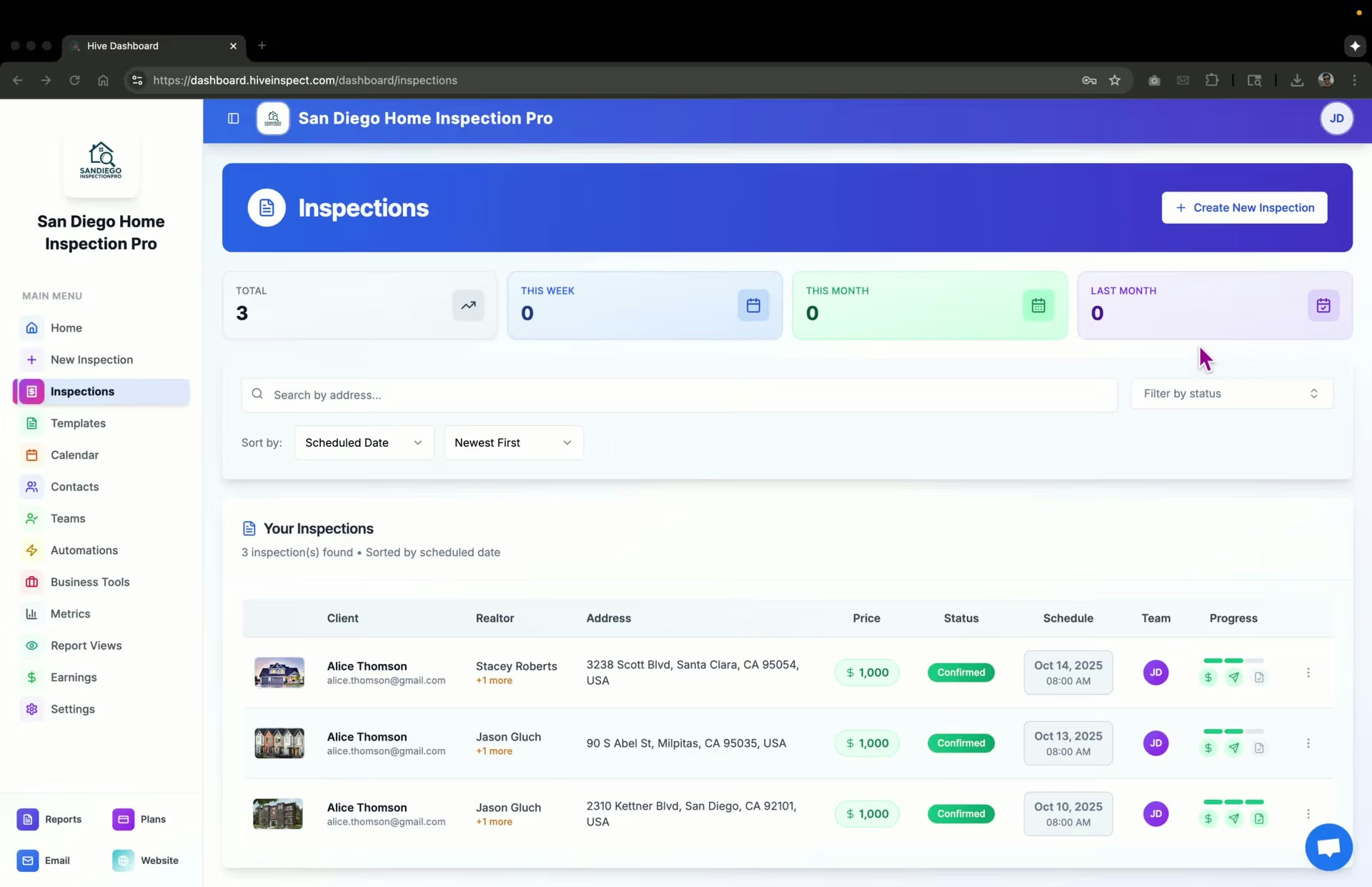Open the JD user avatar menu in header
Viewport: 1372px width, 887px height.
pyautogui.click(x=1336, y=119)
